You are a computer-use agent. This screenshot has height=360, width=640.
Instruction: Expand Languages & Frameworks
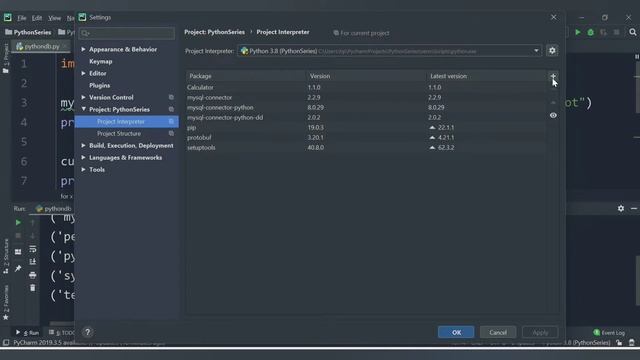pos(83,158)
